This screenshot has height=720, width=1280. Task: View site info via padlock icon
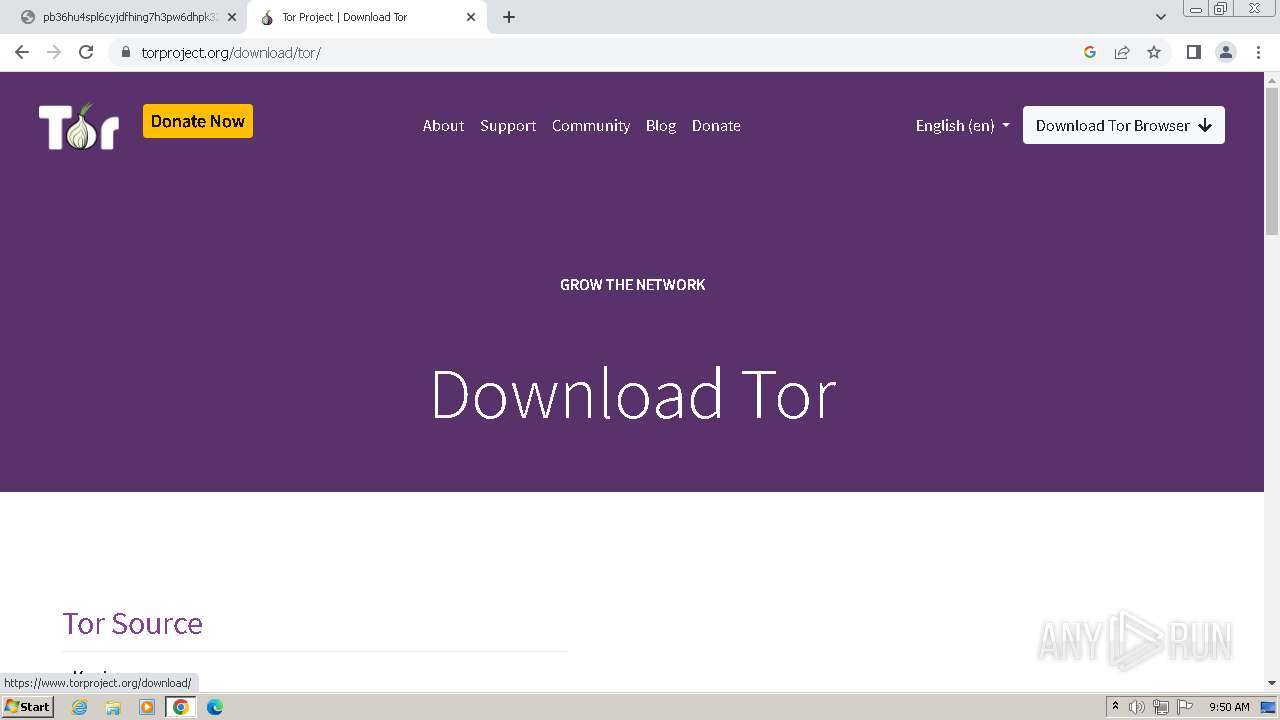point(126,52)
